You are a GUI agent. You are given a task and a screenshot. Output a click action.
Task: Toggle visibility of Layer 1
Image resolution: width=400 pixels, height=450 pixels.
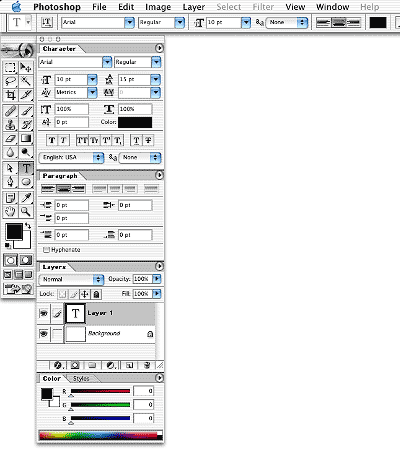(x=43, y=313)
